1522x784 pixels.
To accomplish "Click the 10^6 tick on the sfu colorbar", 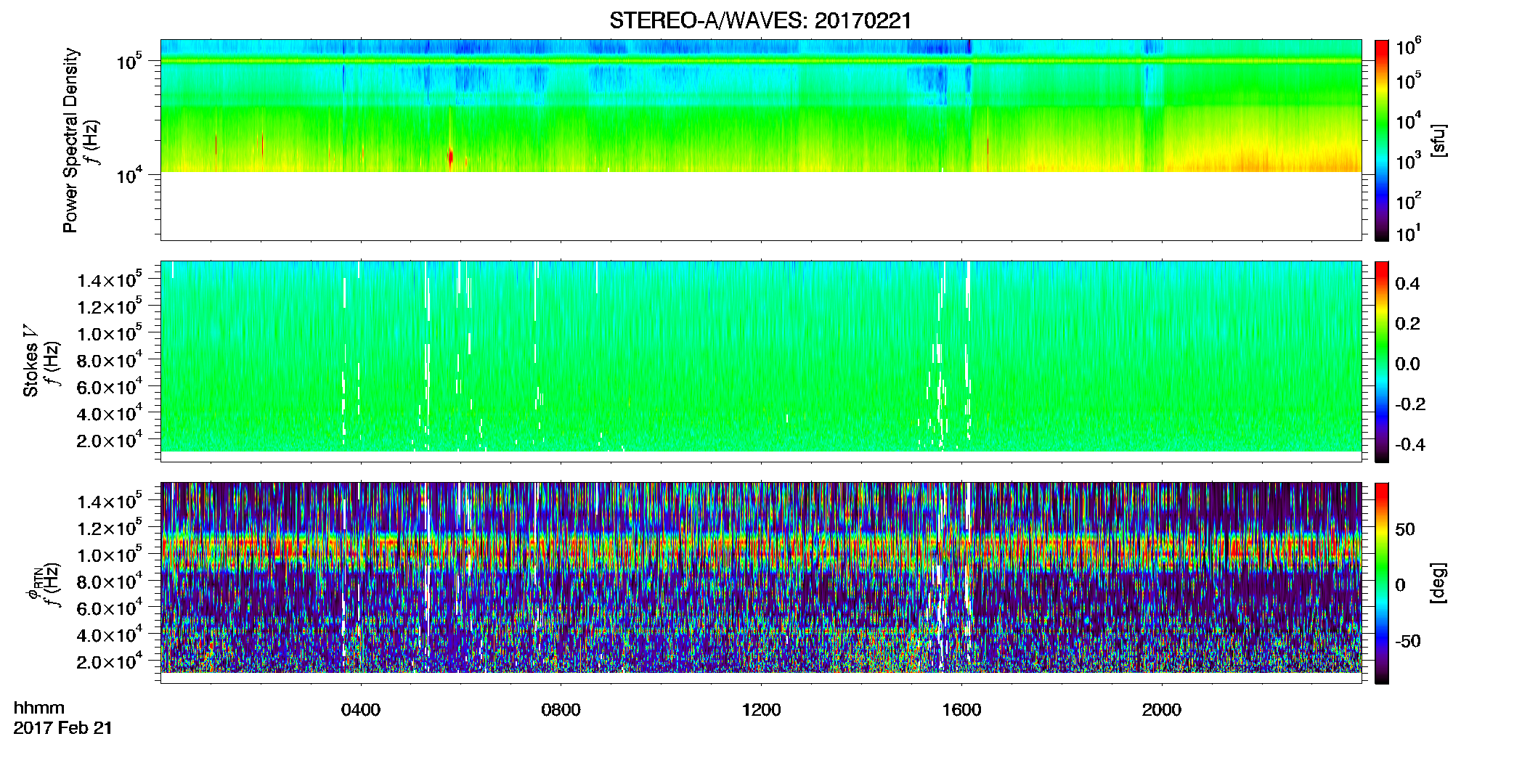I will [x=1409, y=48].
